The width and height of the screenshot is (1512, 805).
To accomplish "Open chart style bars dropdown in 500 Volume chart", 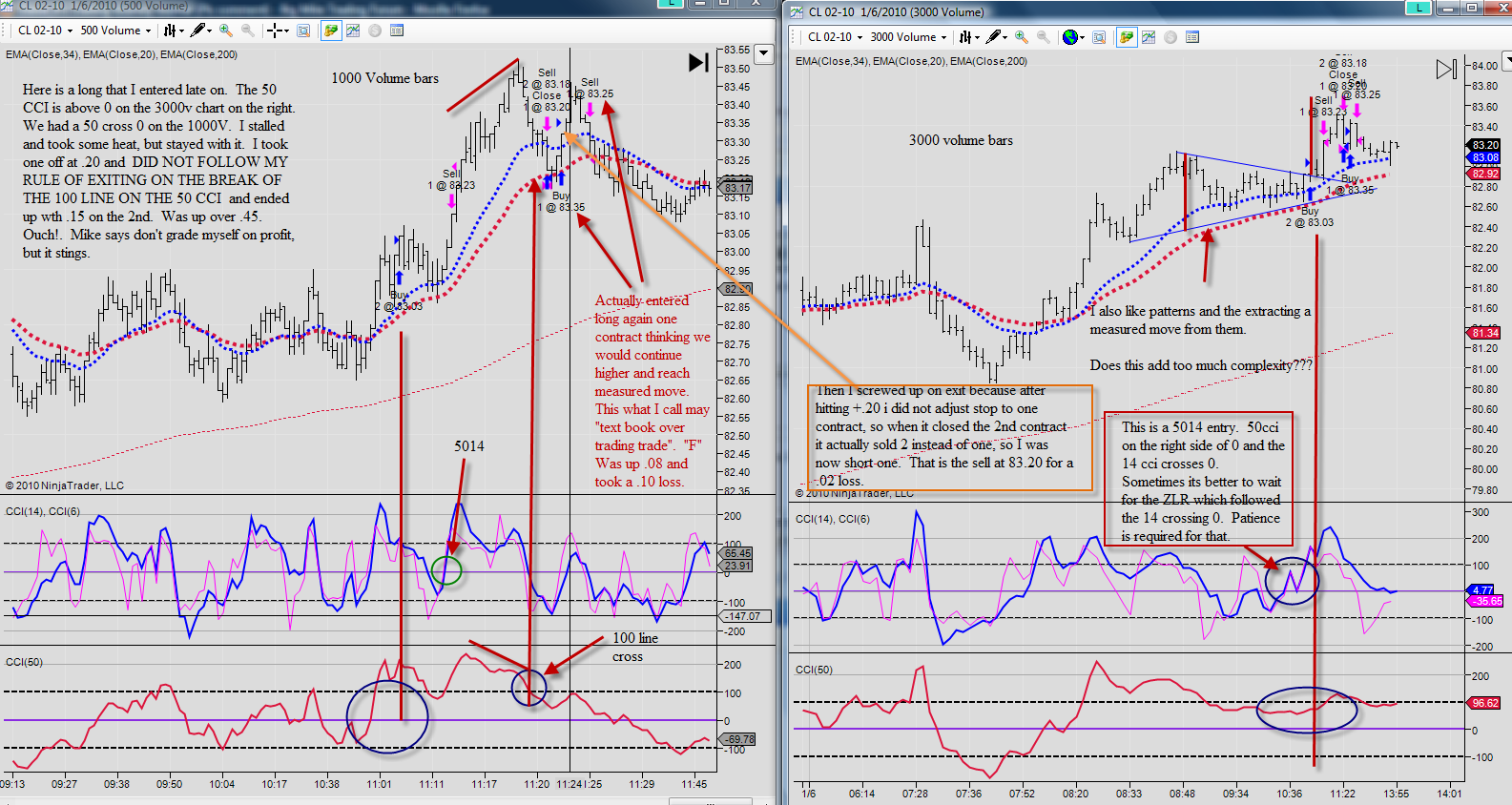I will pos(173,31).
